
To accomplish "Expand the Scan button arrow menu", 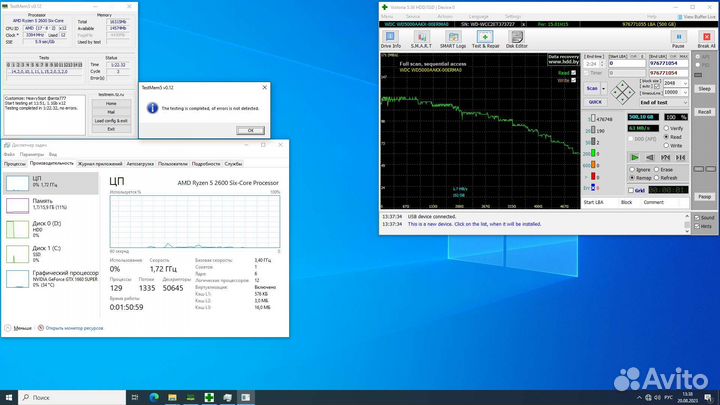I will (603, 88).
